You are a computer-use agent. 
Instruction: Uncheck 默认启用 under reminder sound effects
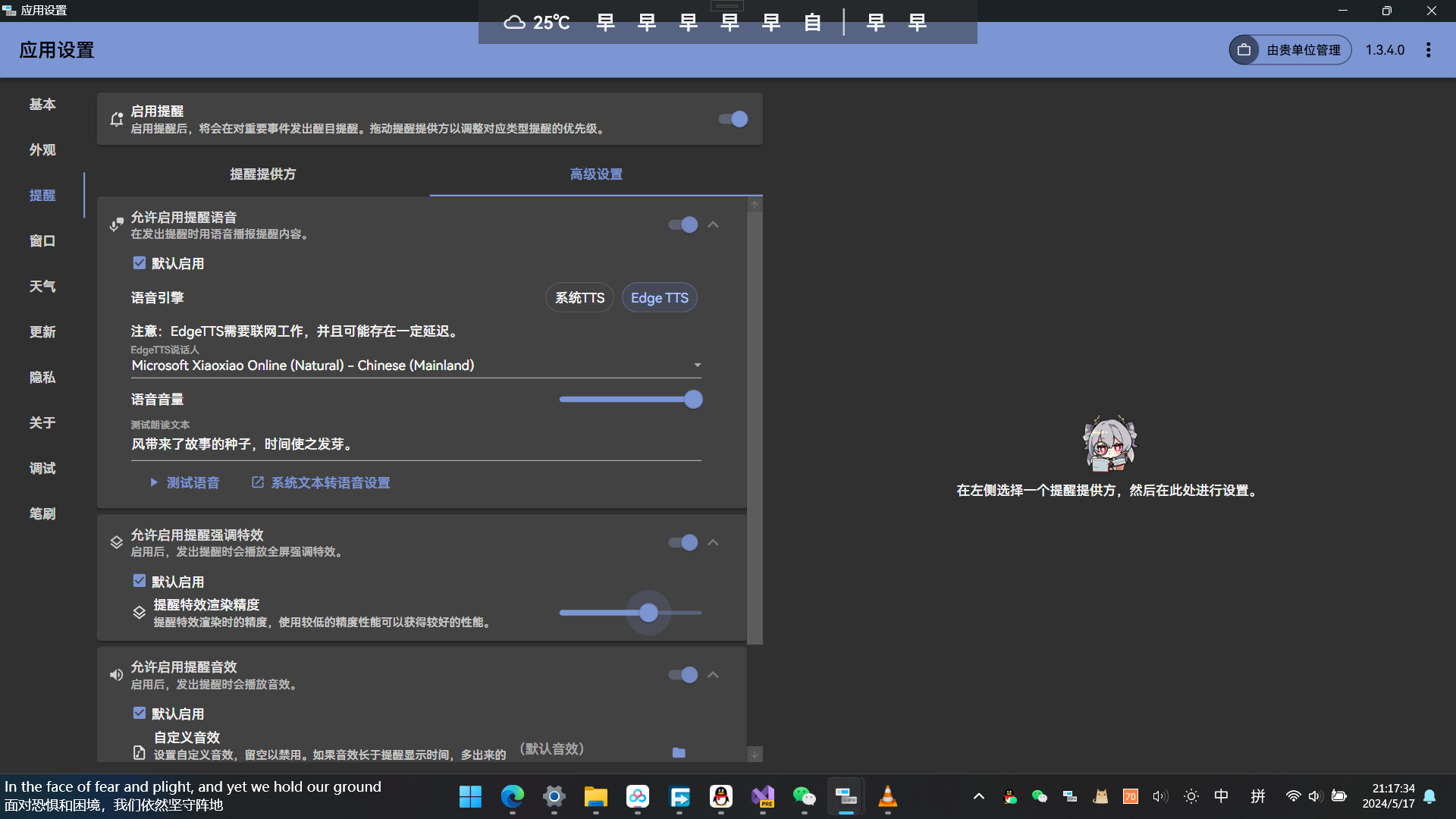point(140,713)
